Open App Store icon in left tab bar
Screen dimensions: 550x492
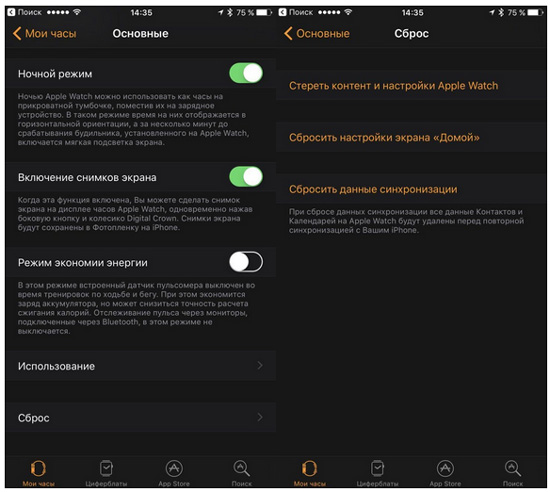(x=174, y=468)
